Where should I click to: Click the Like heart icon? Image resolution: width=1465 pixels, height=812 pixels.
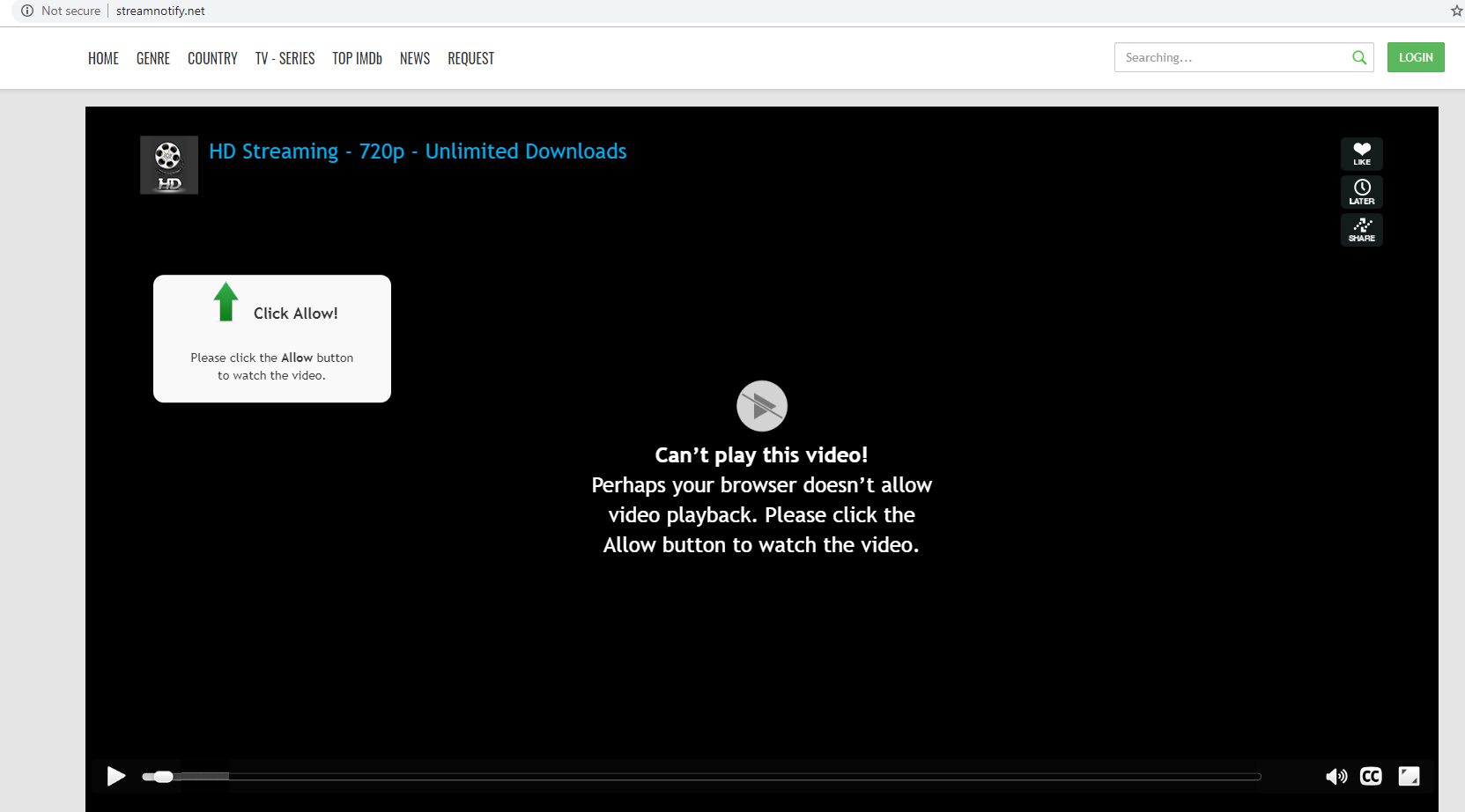[x=1361, y=153]
